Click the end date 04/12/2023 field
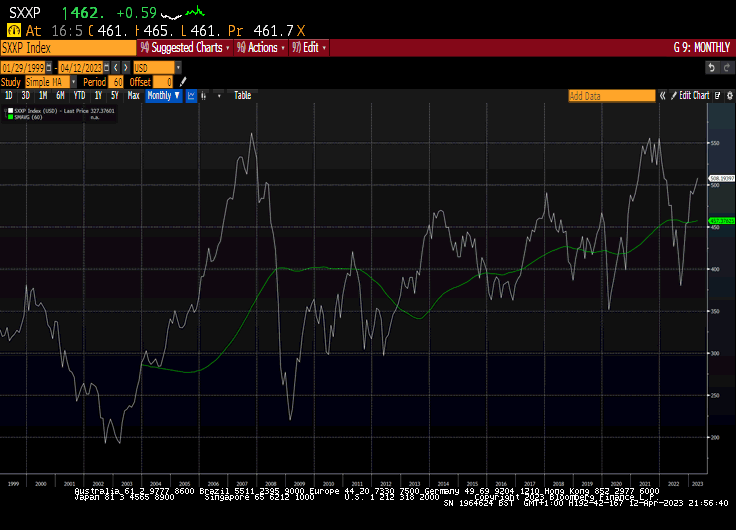This screenshot has width=736, height=530. coord(81,68)
